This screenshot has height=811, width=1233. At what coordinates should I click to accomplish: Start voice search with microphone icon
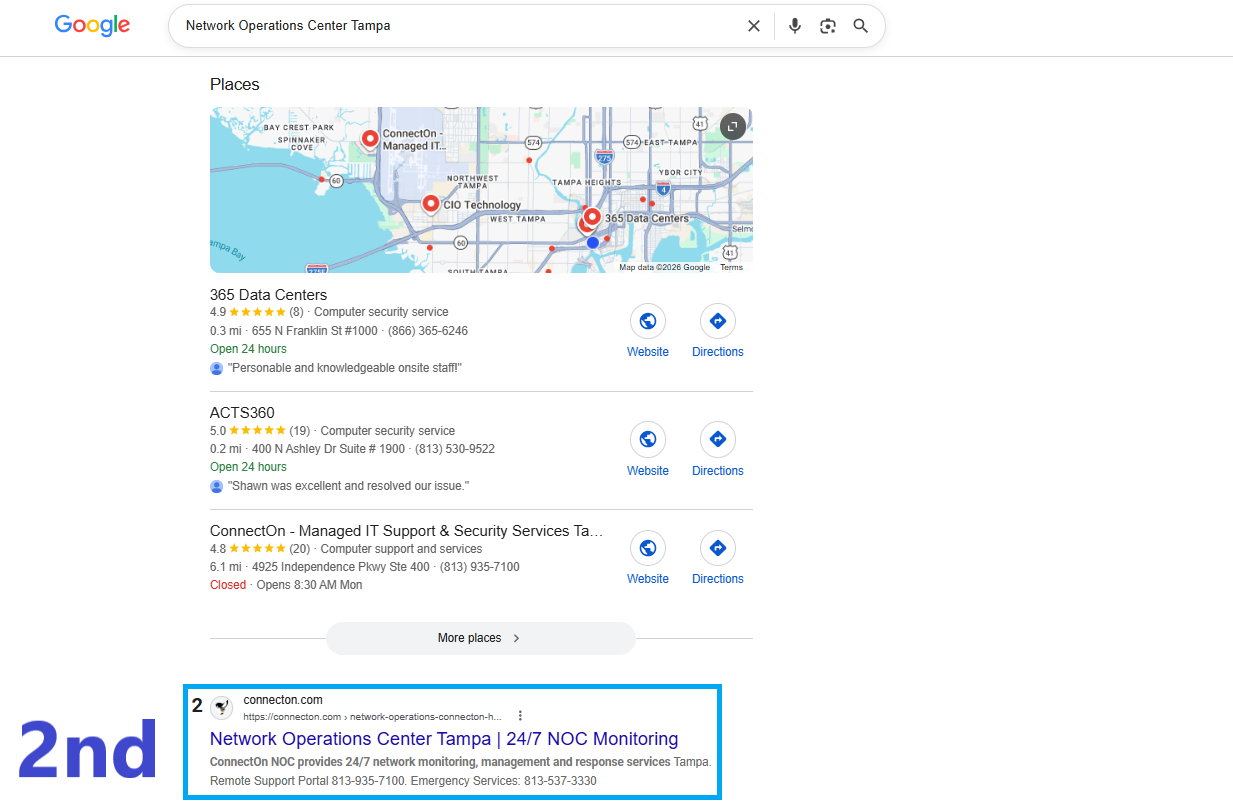(x=795, y=26)
